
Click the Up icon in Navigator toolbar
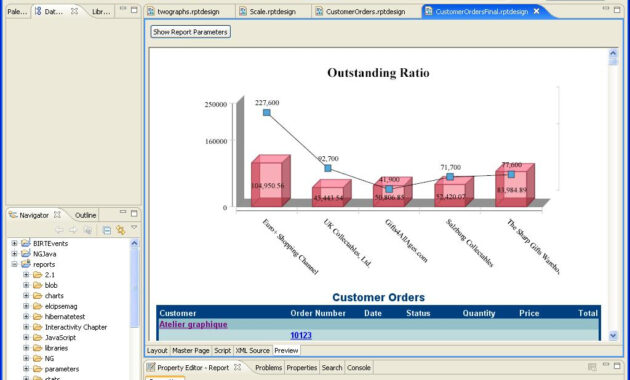(x=87, y=230)
